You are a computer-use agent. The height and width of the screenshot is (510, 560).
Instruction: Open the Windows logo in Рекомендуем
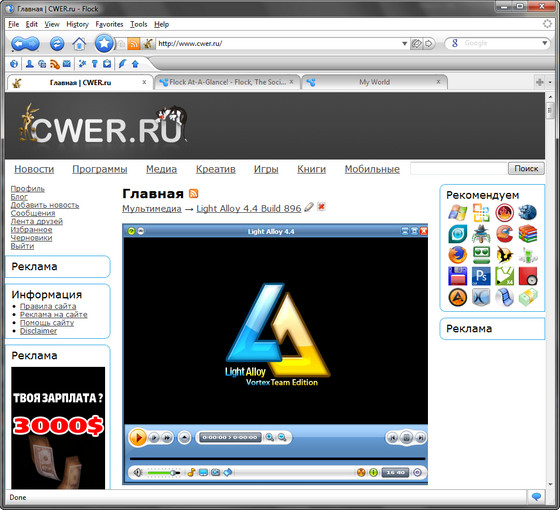coord(458,212)
